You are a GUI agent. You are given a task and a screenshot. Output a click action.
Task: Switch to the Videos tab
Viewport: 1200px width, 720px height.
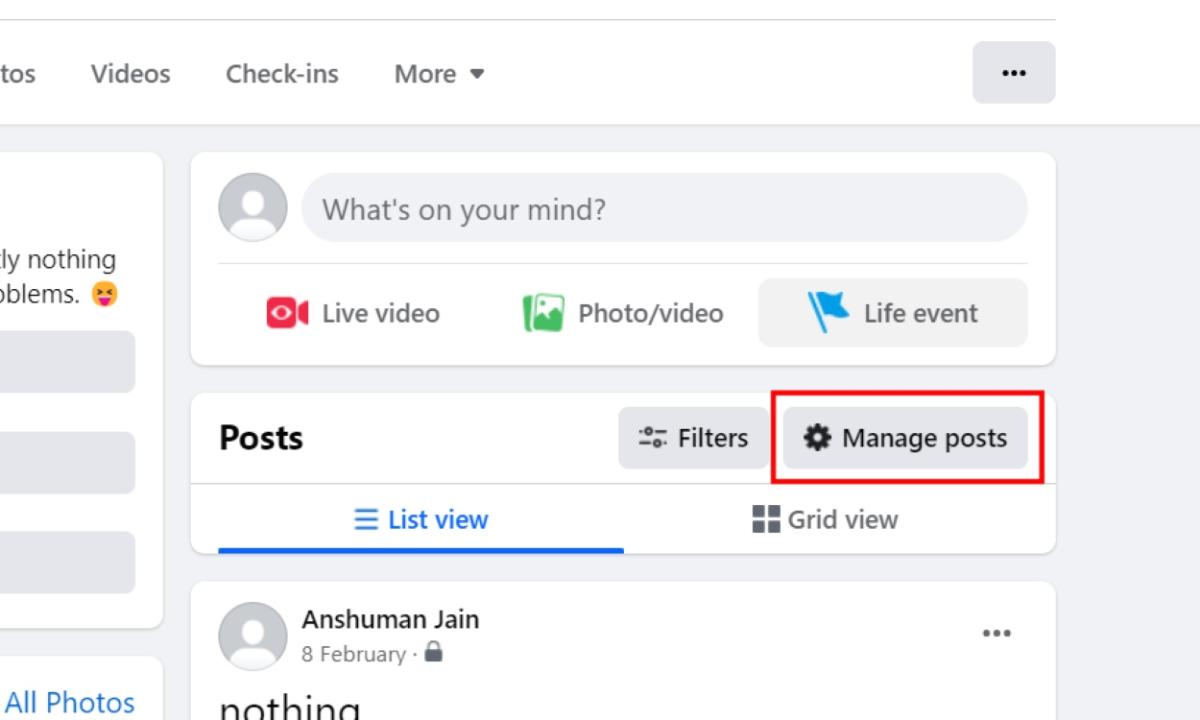tap(130, 72)
